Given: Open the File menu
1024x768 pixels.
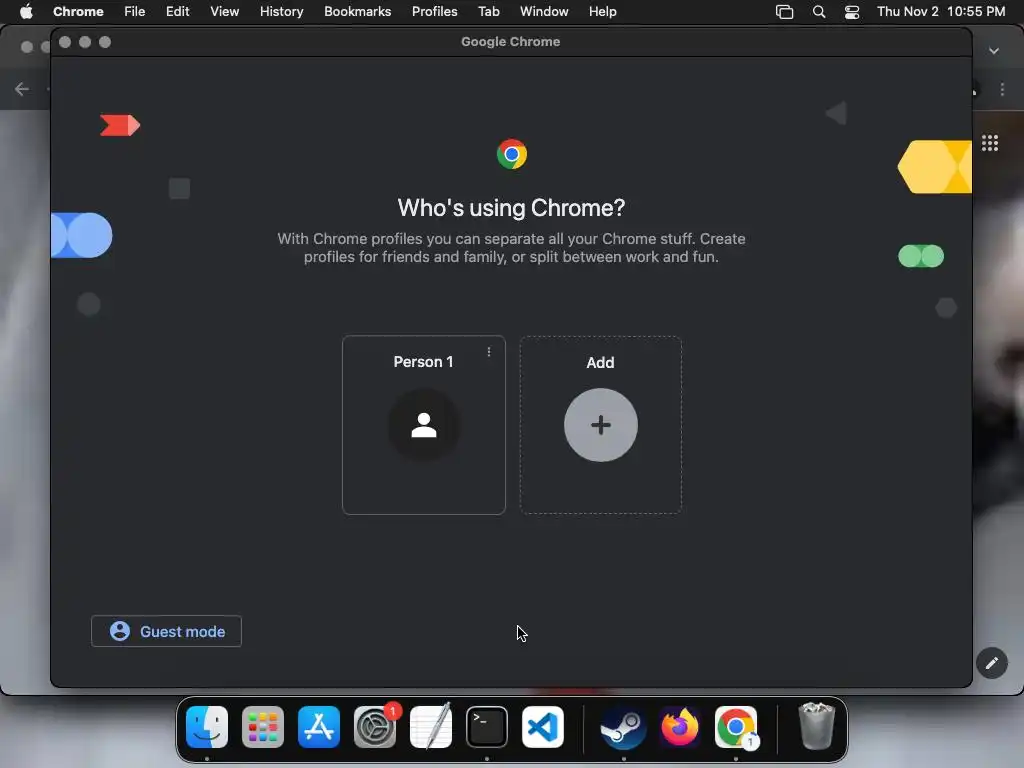Looking at the screenshot, I should click(135, 11).
